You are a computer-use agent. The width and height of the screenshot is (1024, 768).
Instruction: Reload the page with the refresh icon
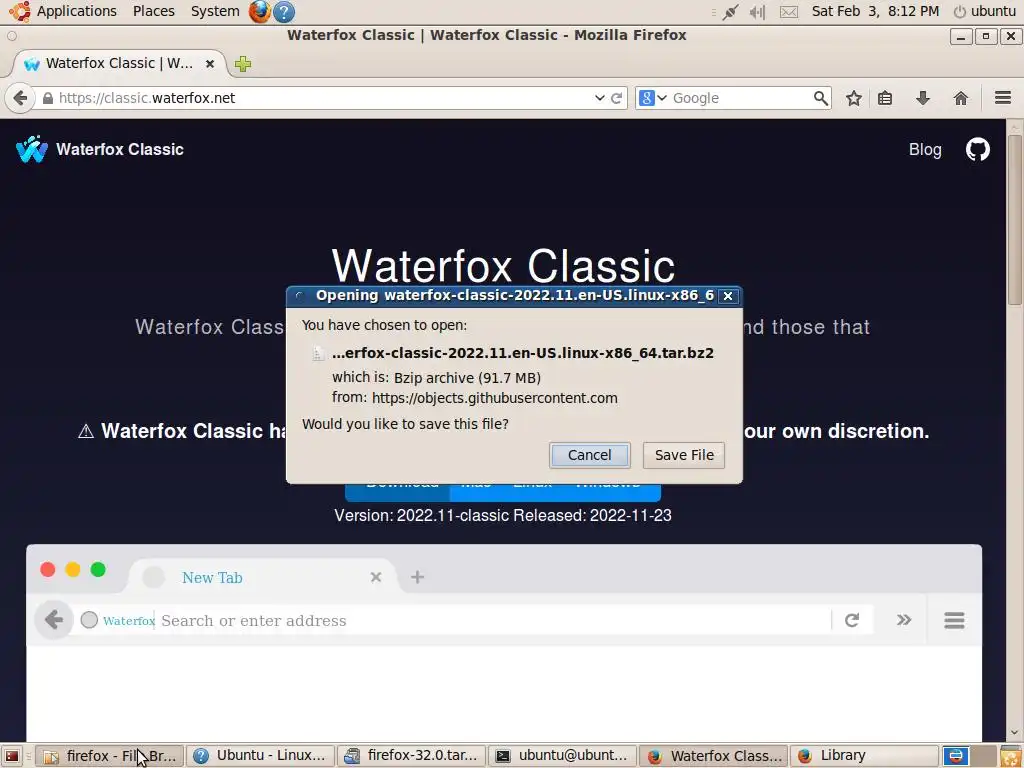(x=616, y=99)
